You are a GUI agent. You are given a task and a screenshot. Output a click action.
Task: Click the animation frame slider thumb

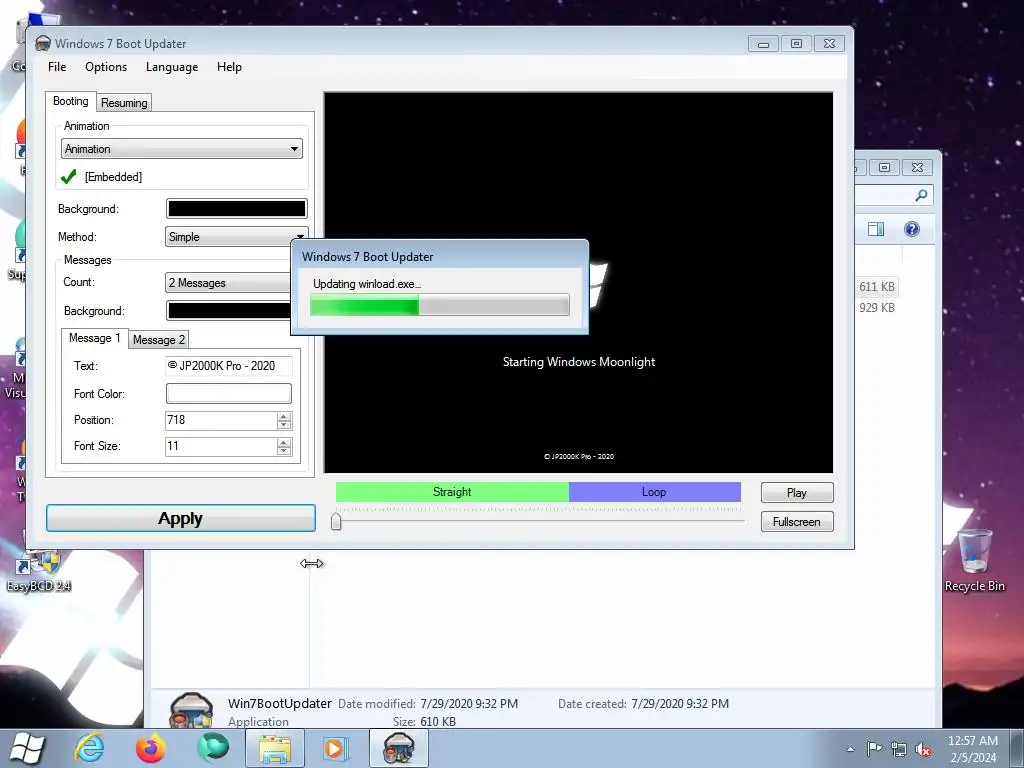(336, 521)
